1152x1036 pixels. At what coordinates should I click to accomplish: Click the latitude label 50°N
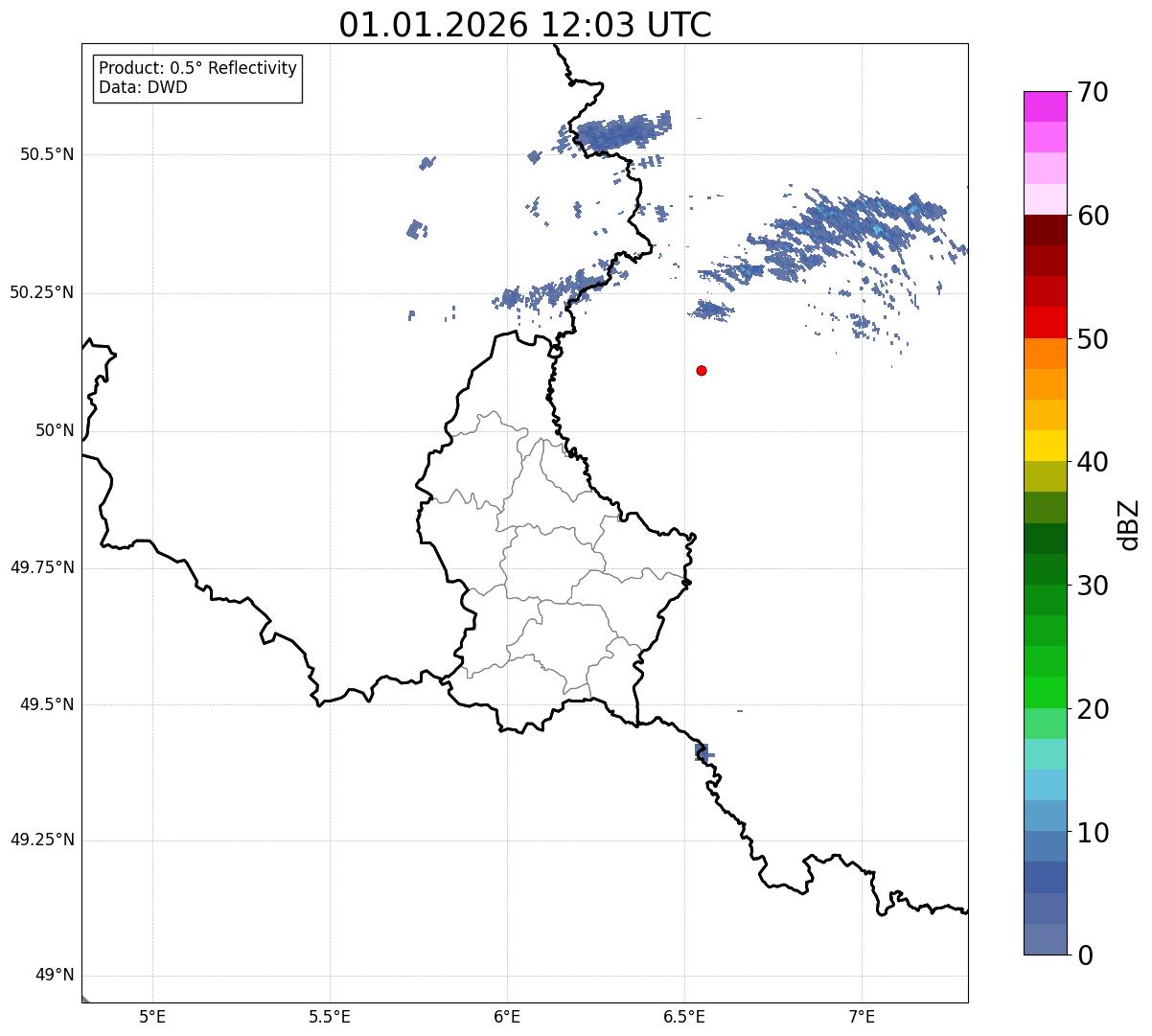(55, 431)
